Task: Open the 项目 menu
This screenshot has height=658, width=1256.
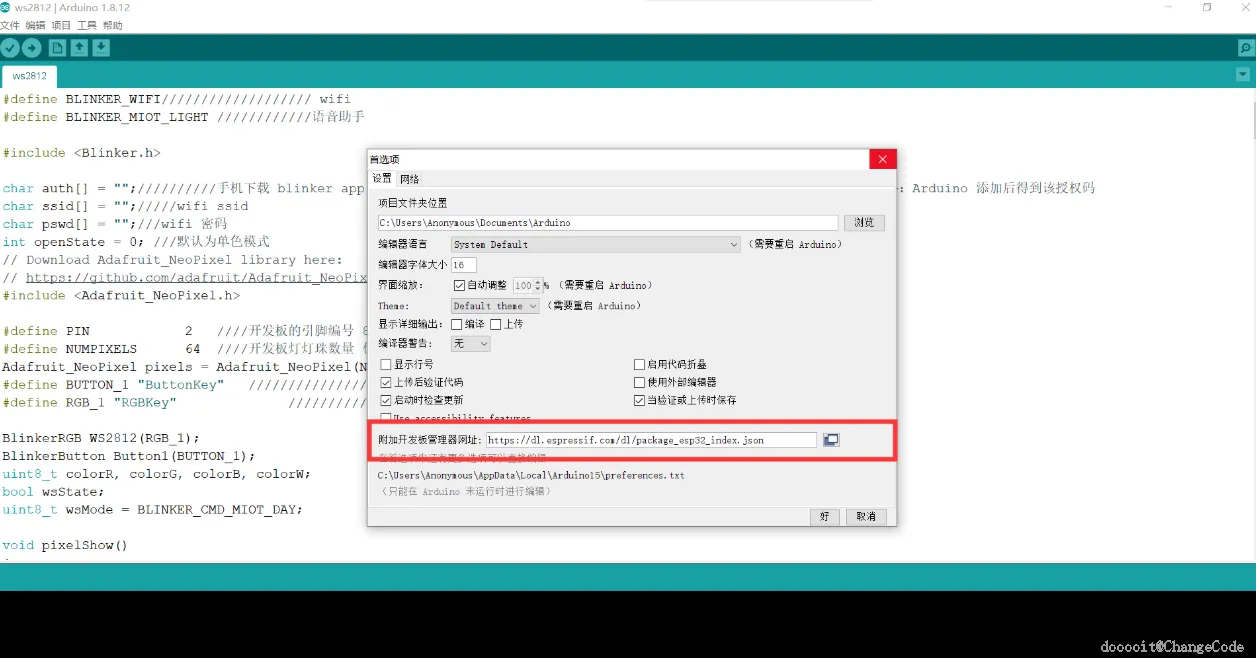Action: point(61,26)
